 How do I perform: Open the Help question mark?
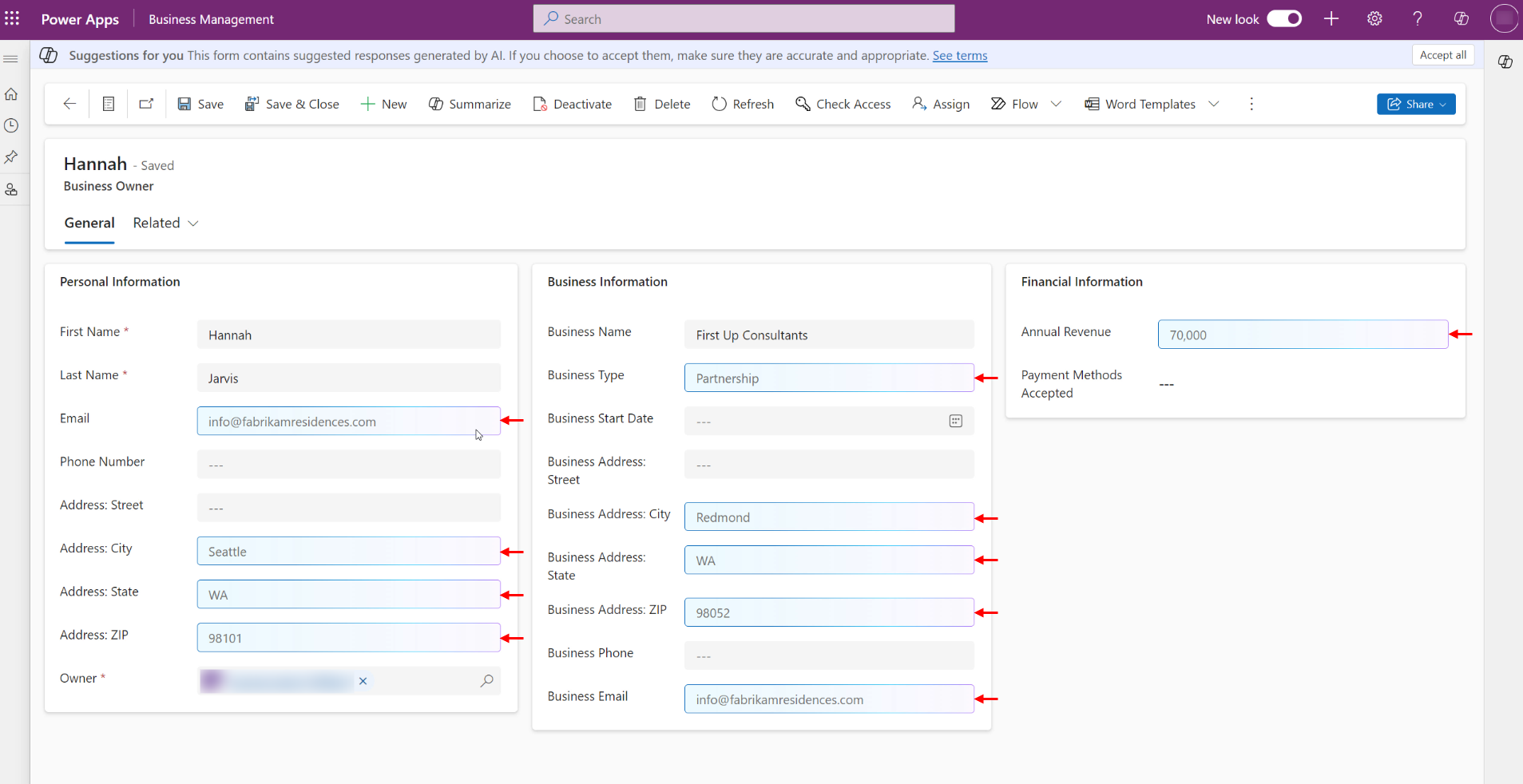click(x=1418, y=18)
